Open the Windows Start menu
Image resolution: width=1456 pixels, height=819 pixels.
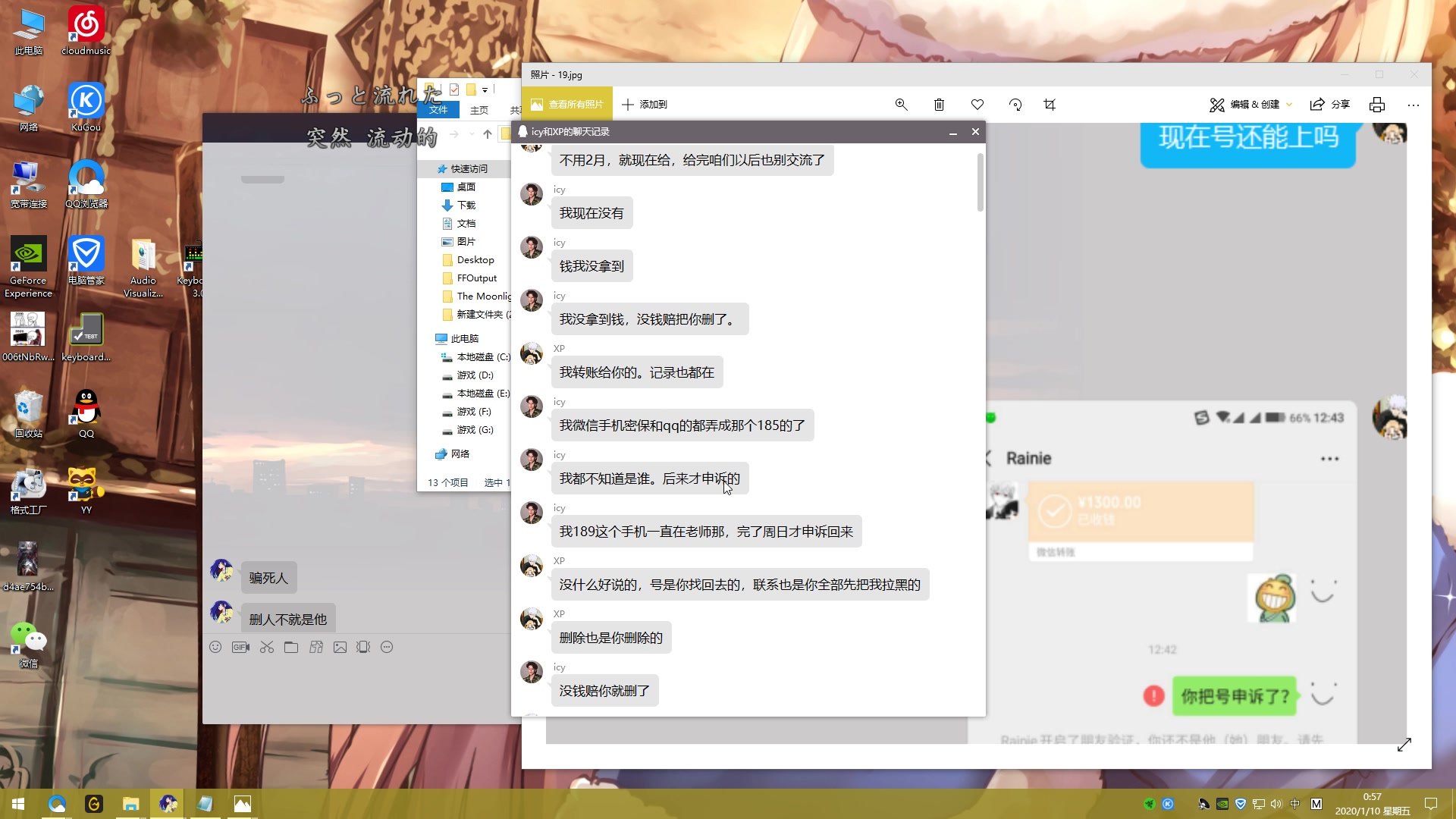tap(18, 804)
